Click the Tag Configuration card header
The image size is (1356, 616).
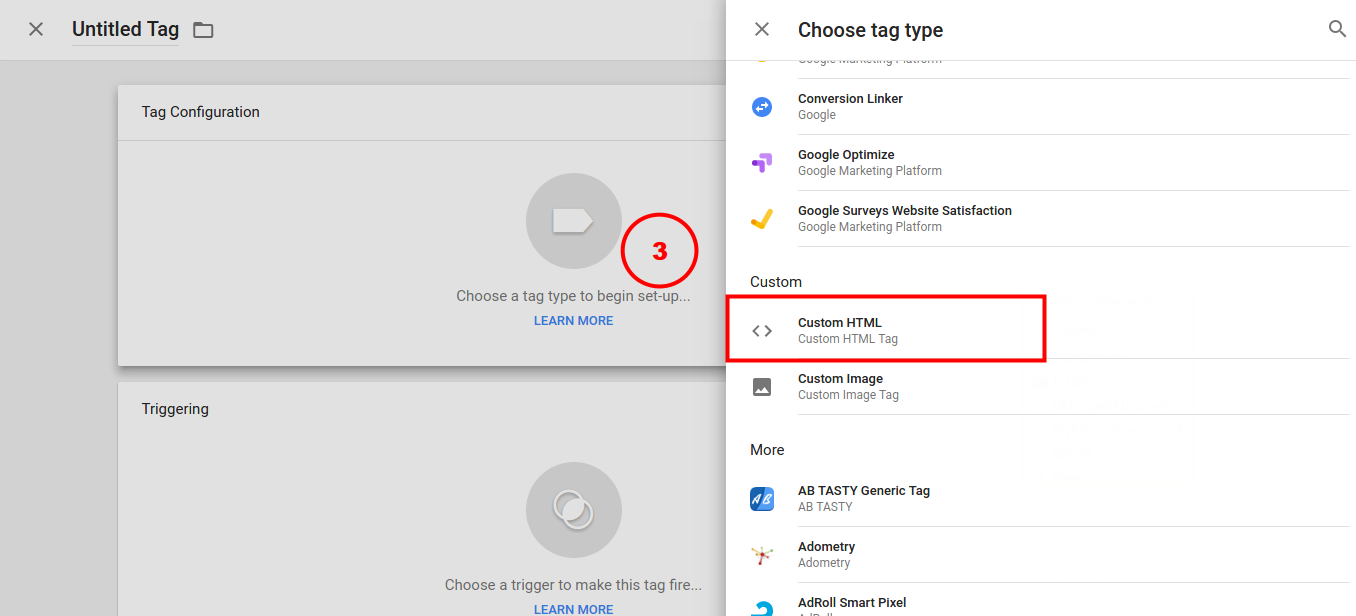coord(422,112)
